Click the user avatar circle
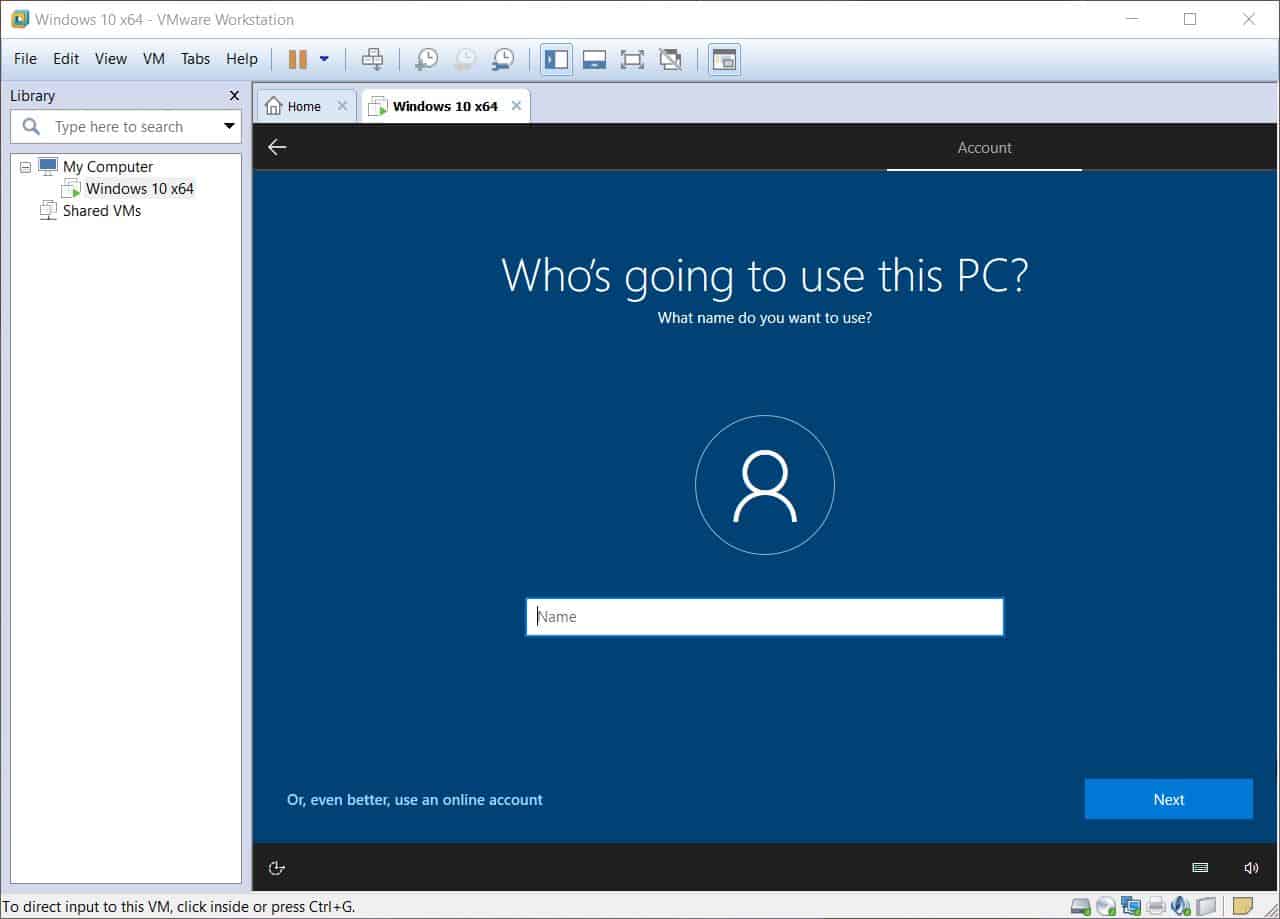1280x919 pixels. (x=765, y=485)
